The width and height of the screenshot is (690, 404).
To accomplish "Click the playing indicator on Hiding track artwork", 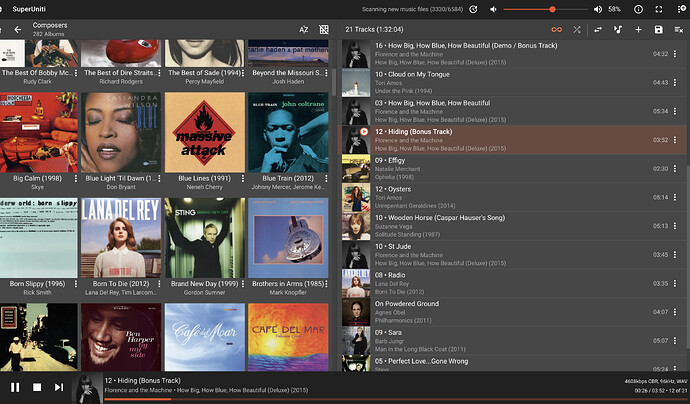I will pyautogui.click(x=364, y=132).
